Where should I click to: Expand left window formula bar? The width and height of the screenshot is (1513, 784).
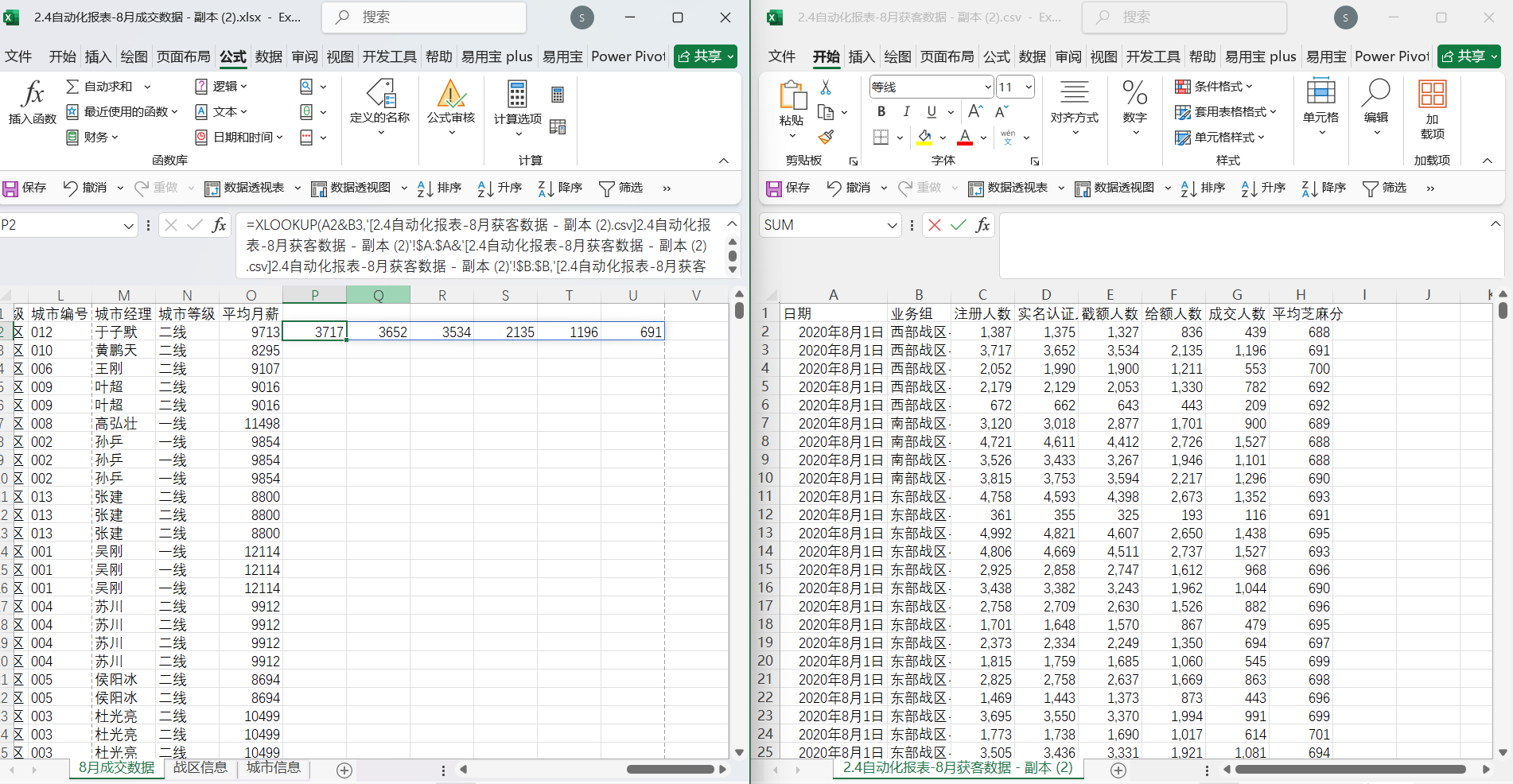[732, 224]
